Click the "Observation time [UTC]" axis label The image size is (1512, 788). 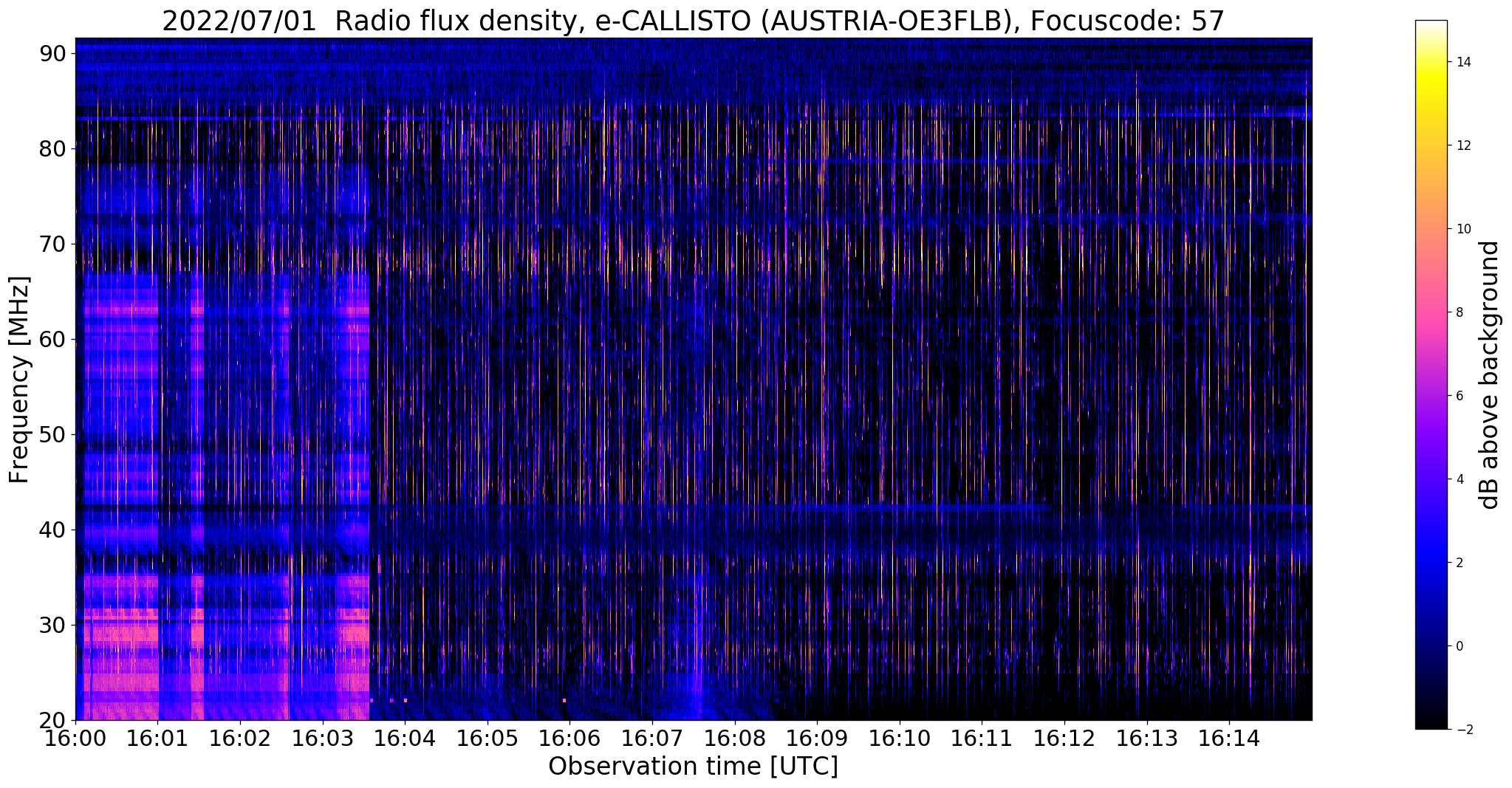point(693,767)
